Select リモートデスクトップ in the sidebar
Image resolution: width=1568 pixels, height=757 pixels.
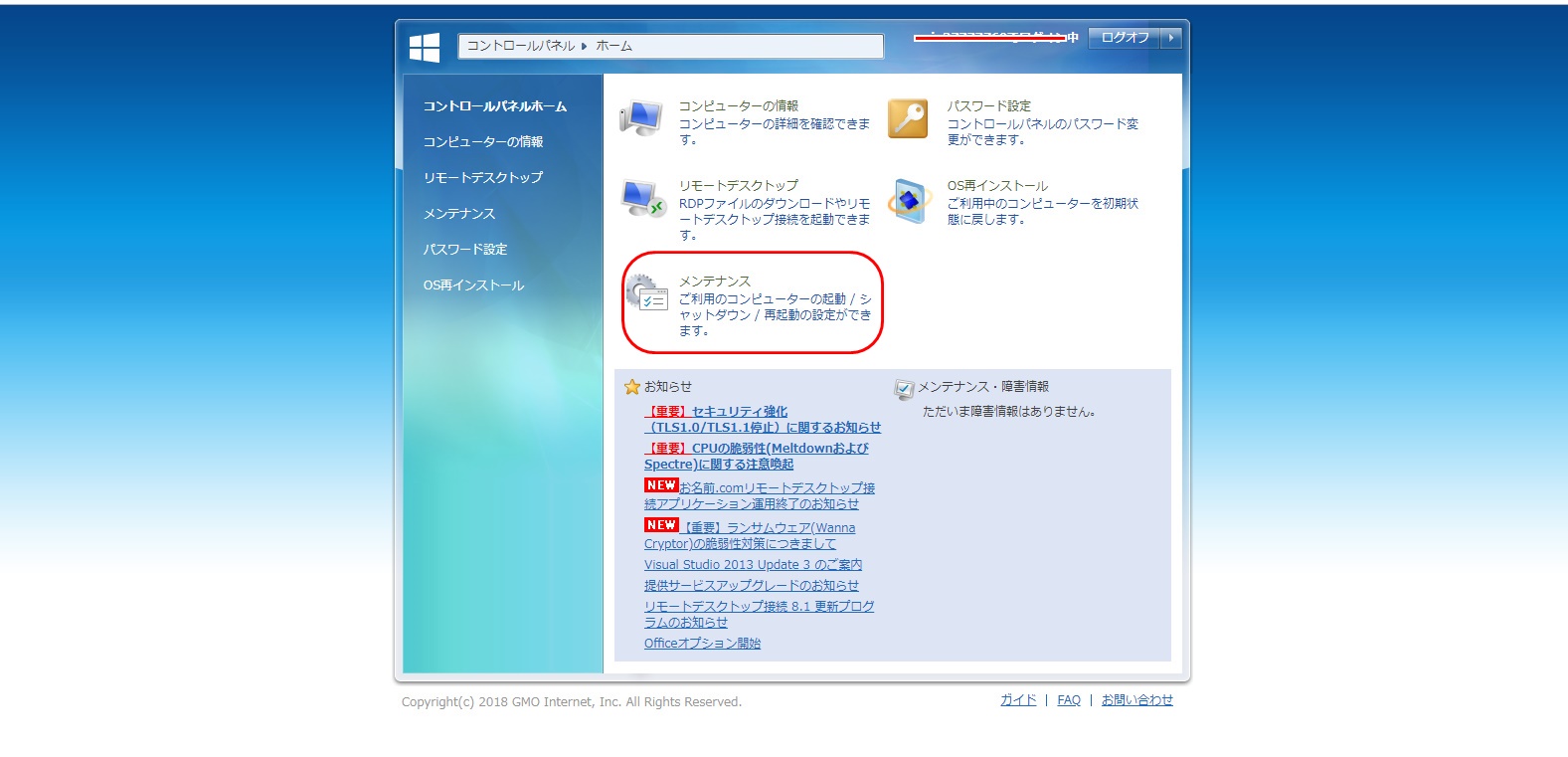click(x=483, y=178)
